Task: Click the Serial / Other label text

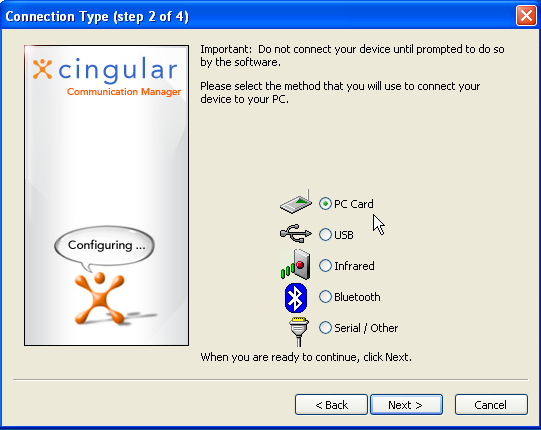Action: (x=366, y=328)
